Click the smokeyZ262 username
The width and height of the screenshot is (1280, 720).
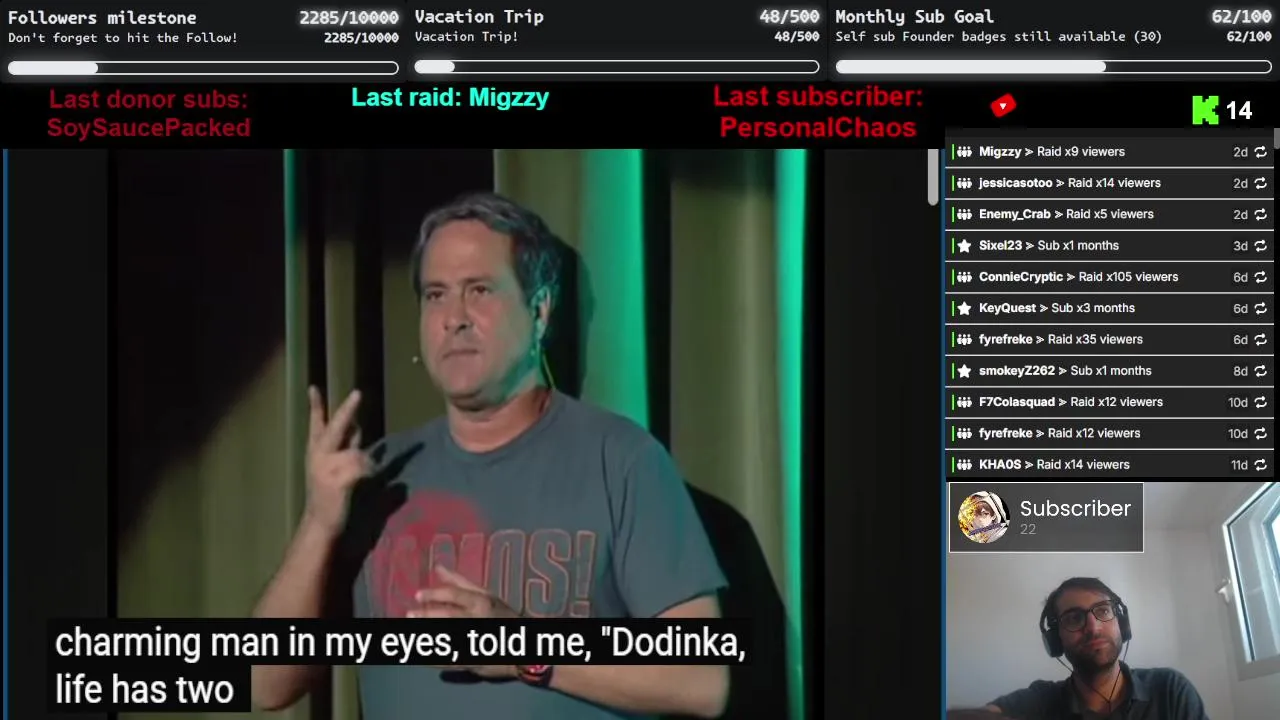point(1017,371)
